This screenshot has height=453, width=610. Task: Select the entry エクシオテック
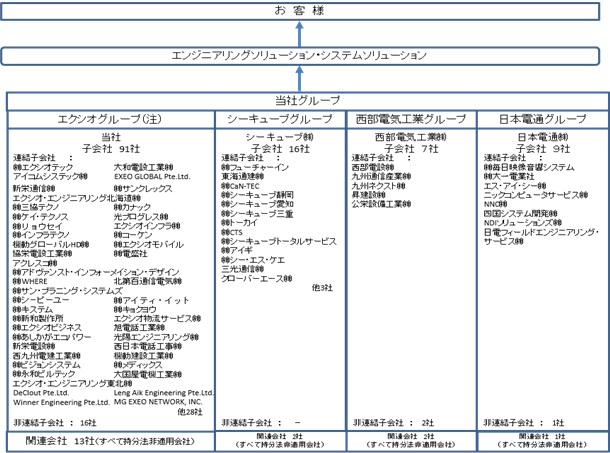(43, 167)
